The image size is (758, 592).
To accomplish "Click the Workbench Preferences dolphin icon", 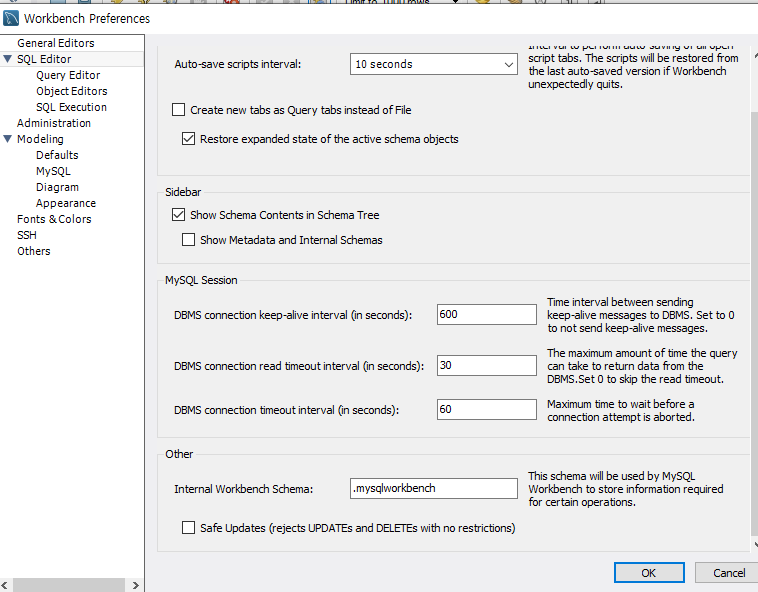I will pos(11,18).
